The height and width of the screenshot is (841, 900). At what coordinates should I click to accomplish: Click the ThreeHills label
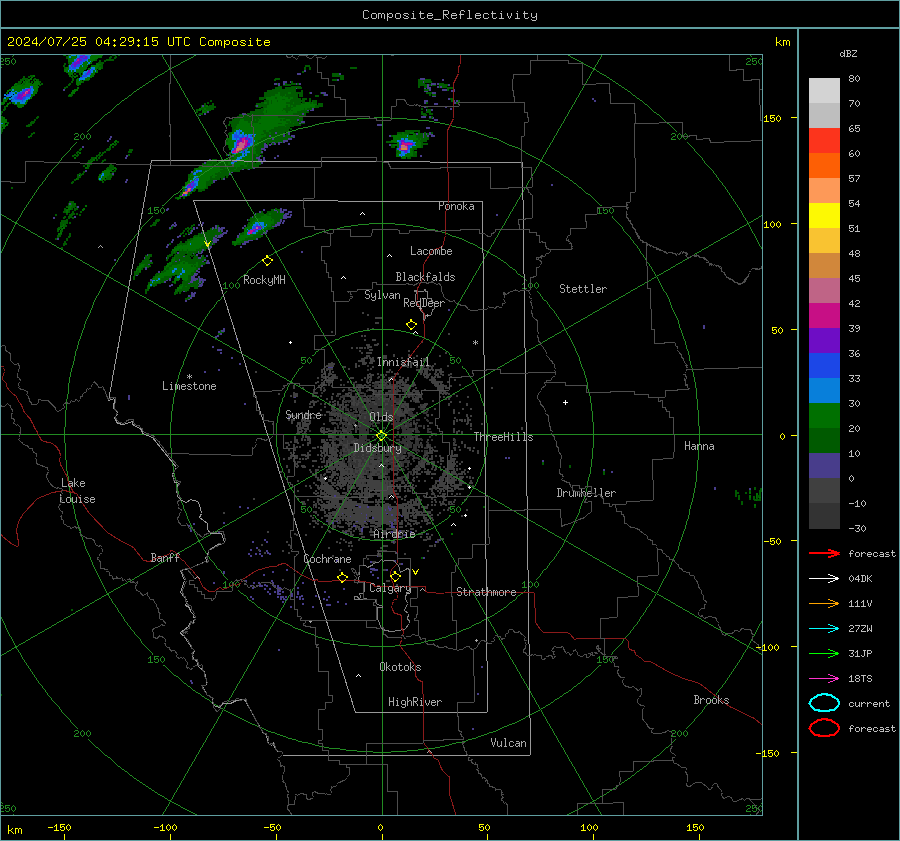click(503, 437)
